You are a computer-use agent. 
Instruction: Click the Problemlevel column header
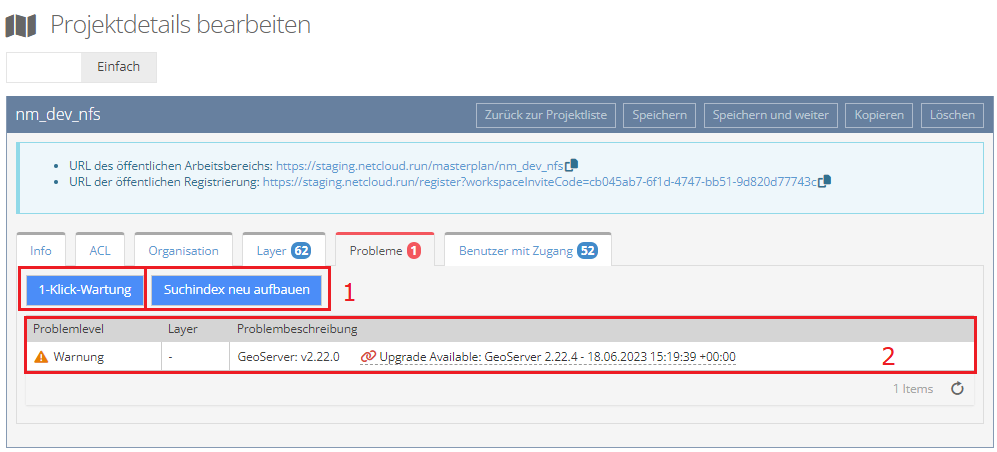point(68,329)
